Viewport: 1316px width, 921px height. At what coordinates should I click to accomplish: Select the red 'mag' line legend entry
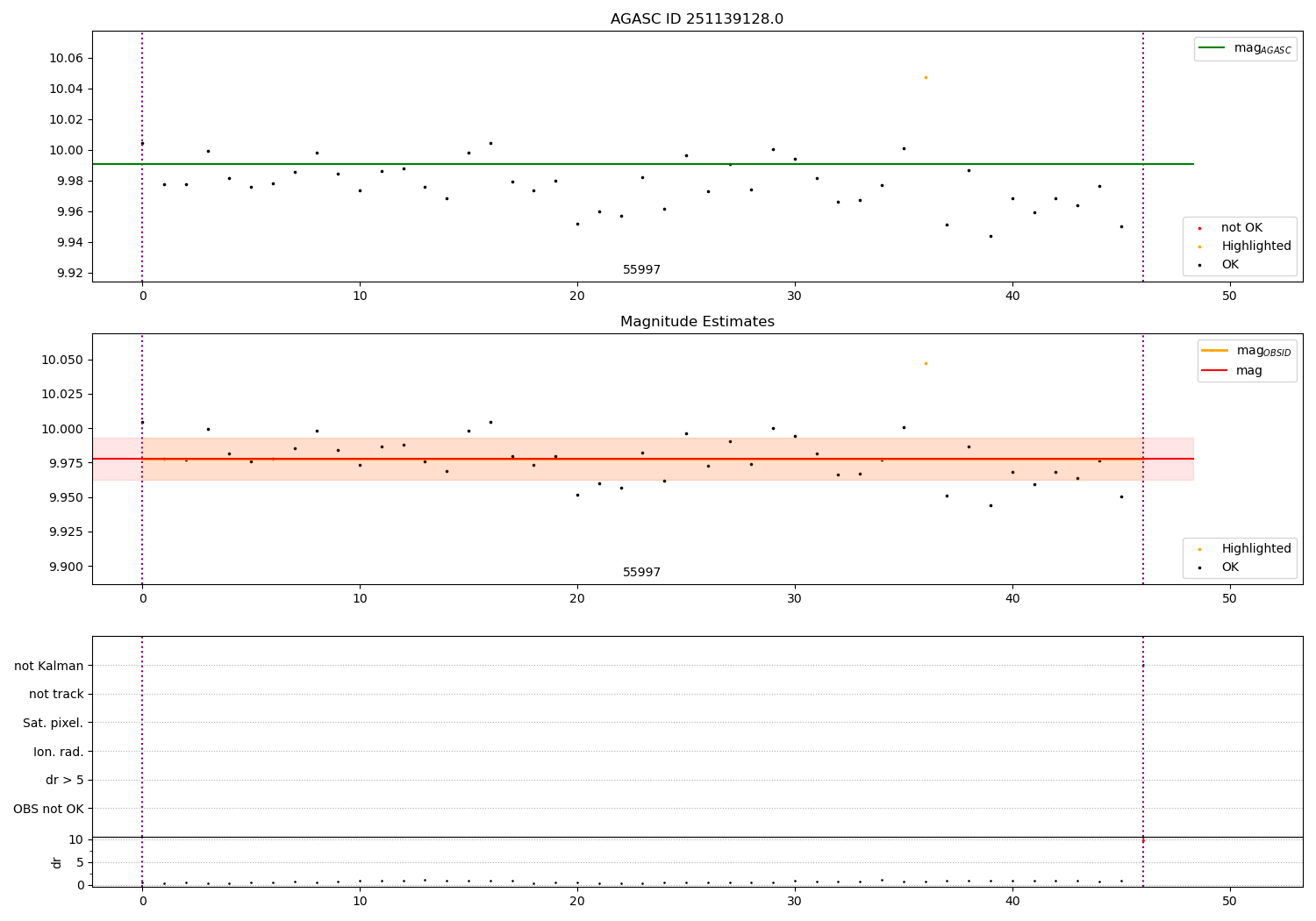coord(1232,371)
